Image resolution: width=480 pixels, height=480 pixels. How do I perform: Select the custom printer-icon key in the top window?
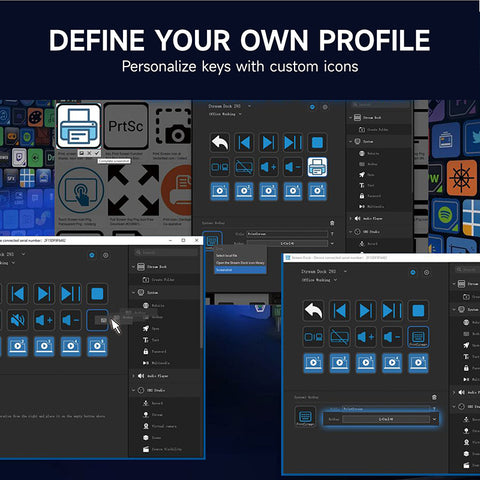[317, 167]
